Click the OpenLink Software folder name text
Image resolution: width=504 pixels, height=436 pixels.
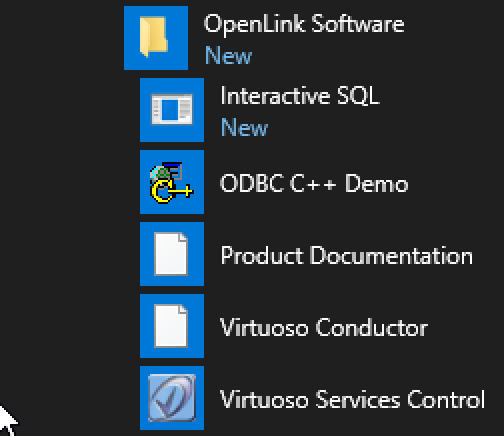coord(304,24)
